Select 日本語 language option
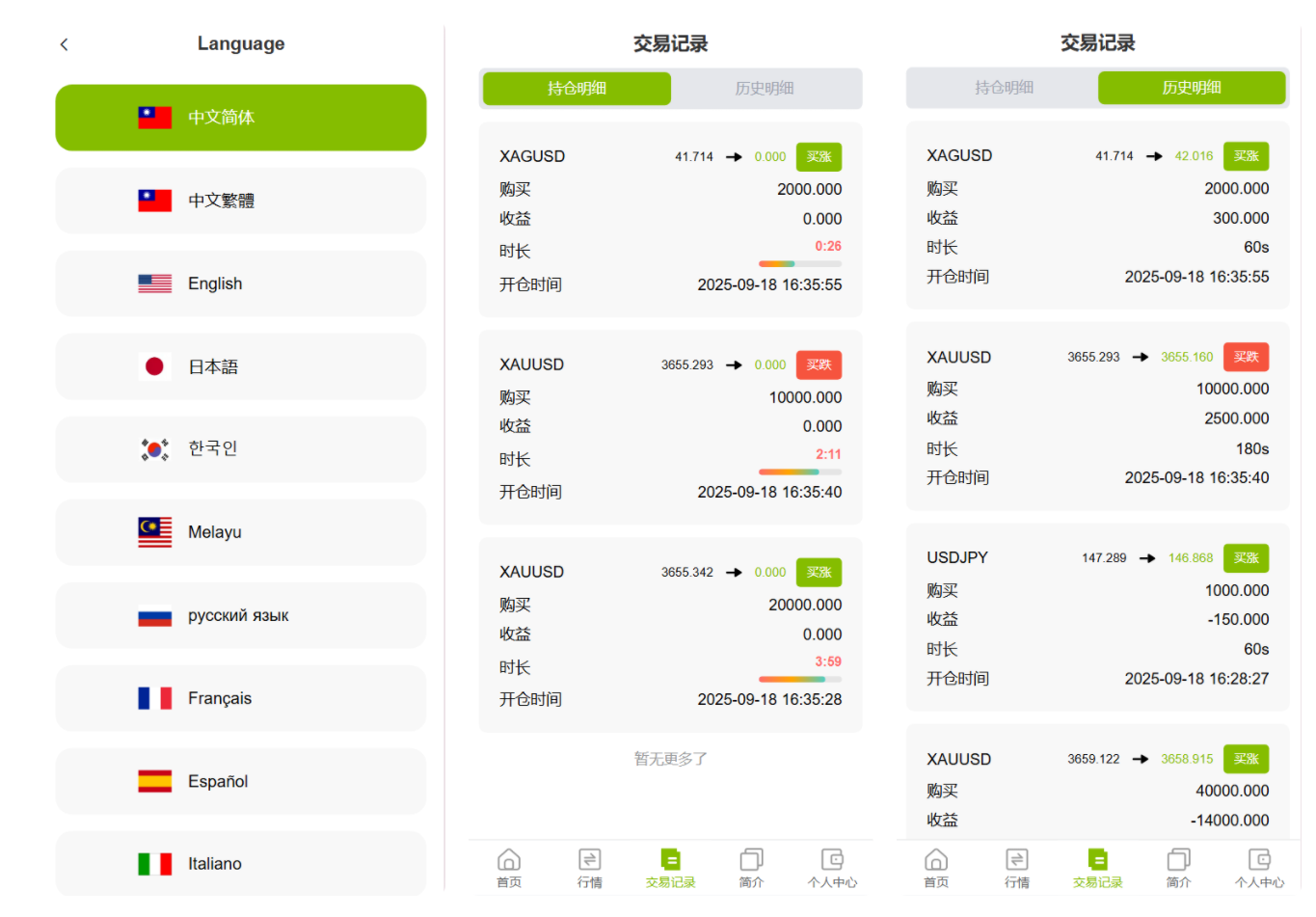Viewport: 1316px width, 917px height. [240, 366]
